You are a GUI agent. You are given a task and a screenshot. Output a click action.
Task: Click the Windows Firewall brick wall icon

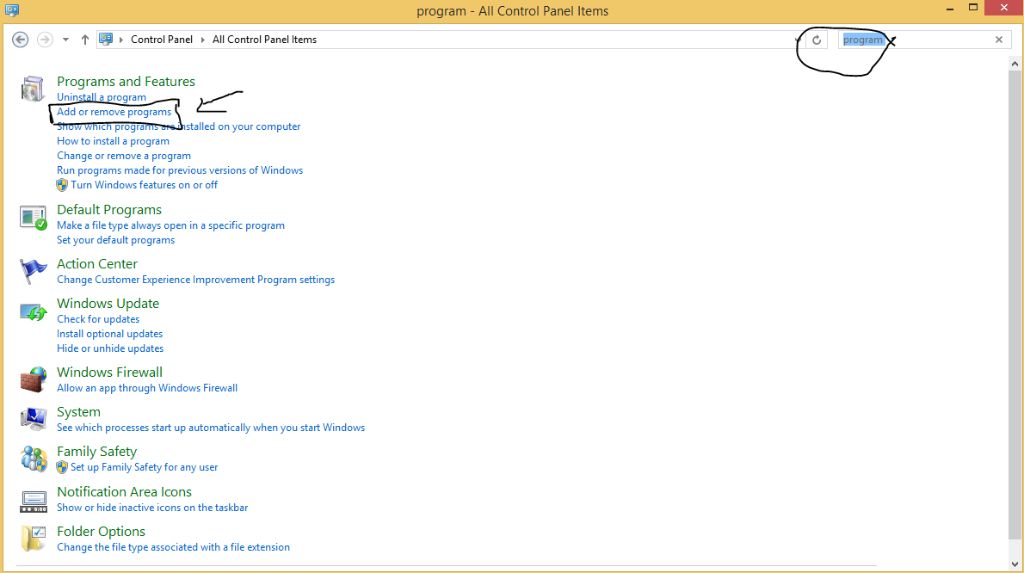(33, 379)
